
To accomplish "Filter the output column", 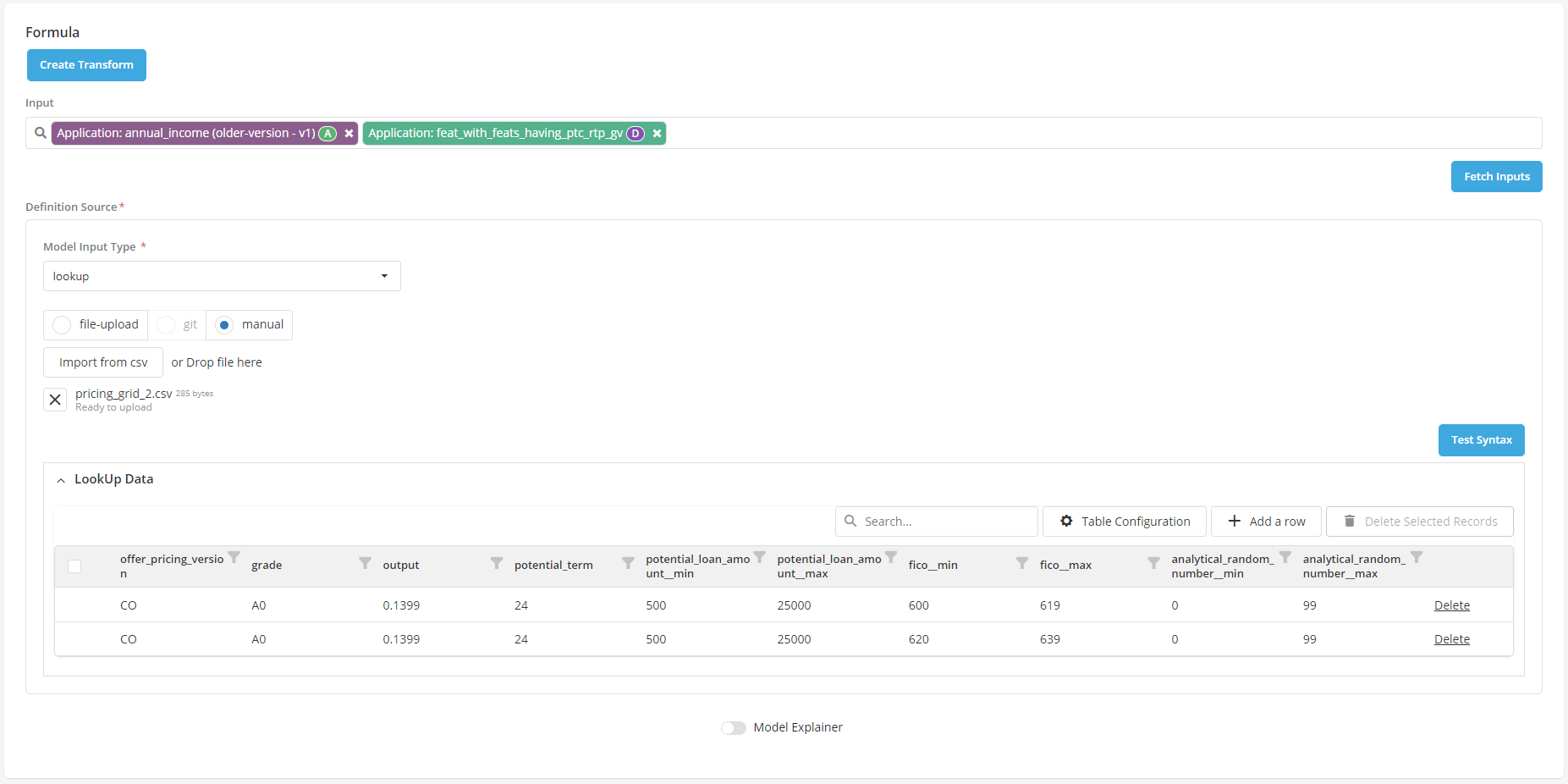I will pos(497,563).
